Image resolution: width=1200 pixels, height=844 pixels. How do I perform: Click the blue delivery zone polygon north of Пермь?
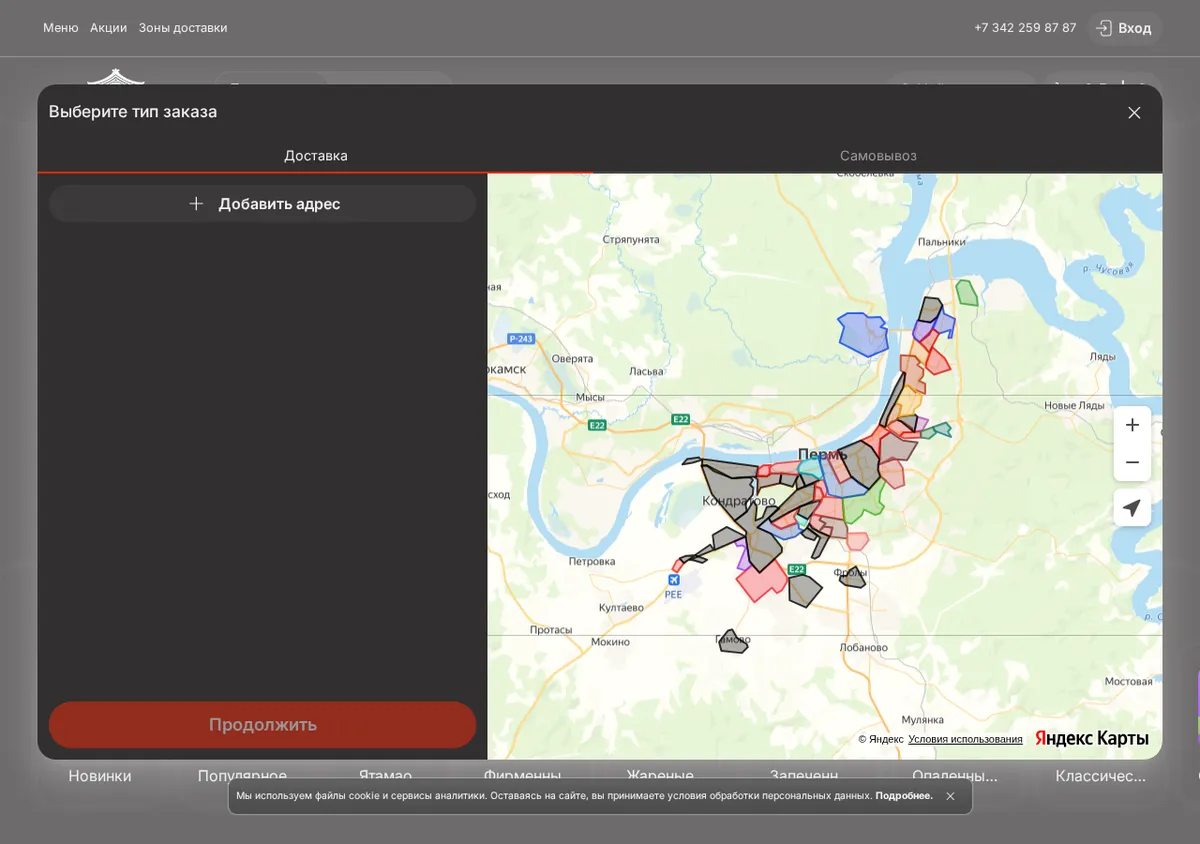pyautogui.click(x=862, y=333)
